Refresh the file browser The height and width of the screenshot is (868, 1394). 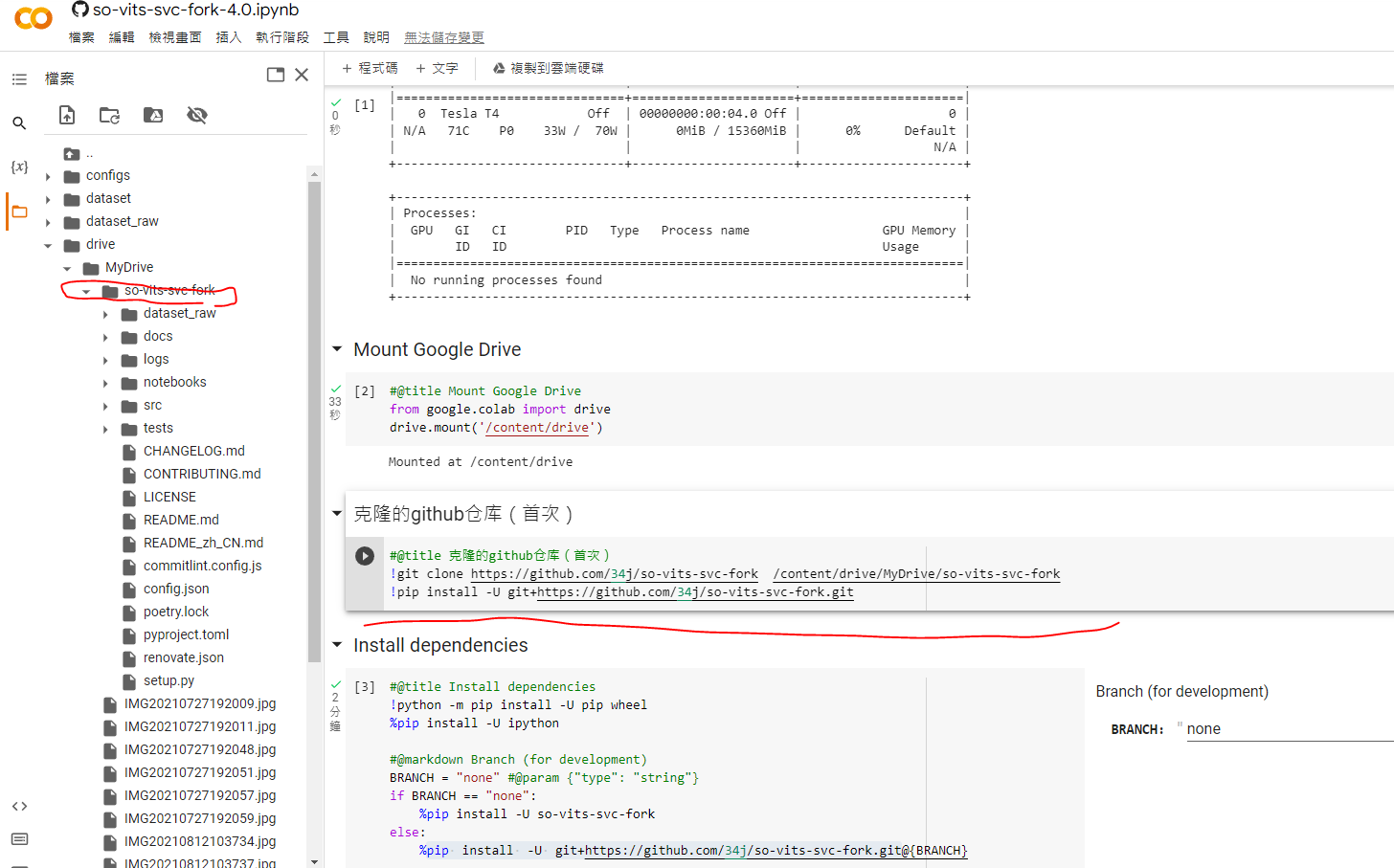pos(108,114)
